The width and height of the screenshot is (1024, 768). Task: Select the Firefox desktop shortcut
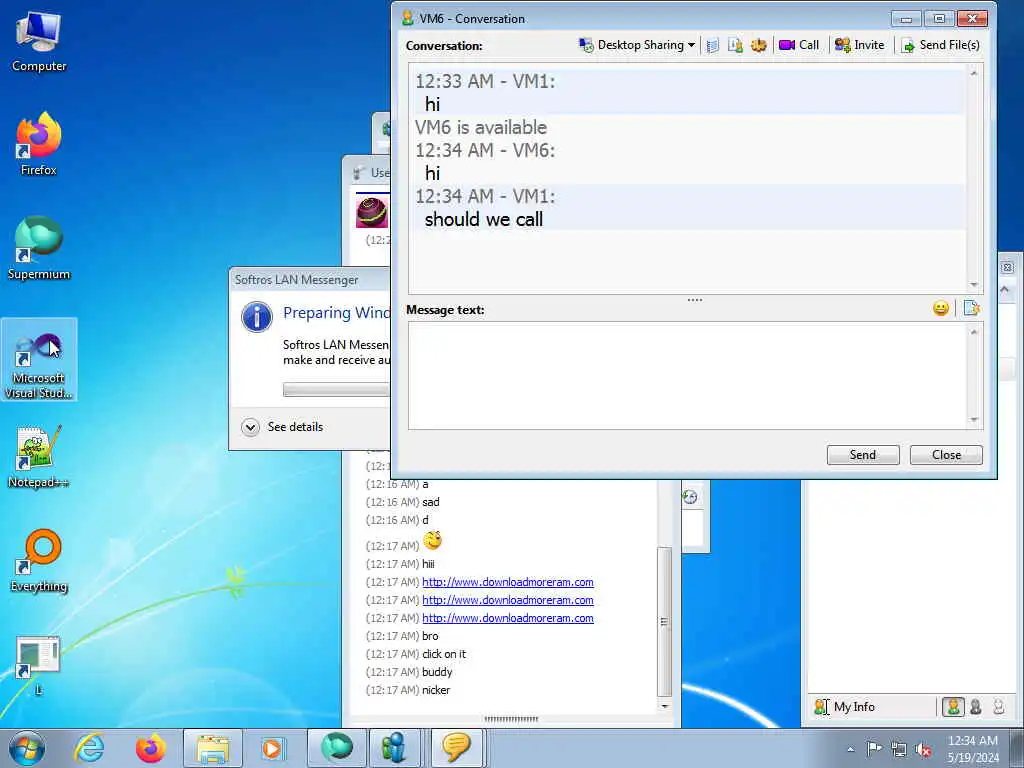(39, 144)
